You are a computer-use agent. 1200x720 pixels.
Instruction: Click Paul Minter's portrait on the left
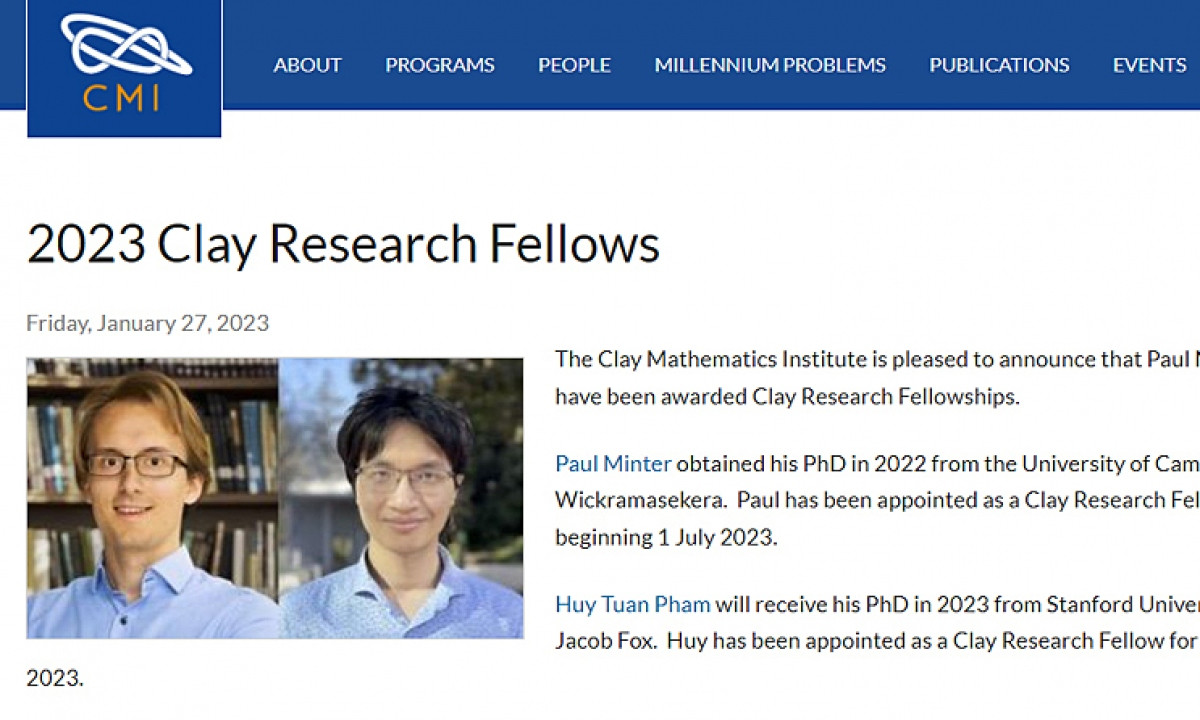pos(150,500)
